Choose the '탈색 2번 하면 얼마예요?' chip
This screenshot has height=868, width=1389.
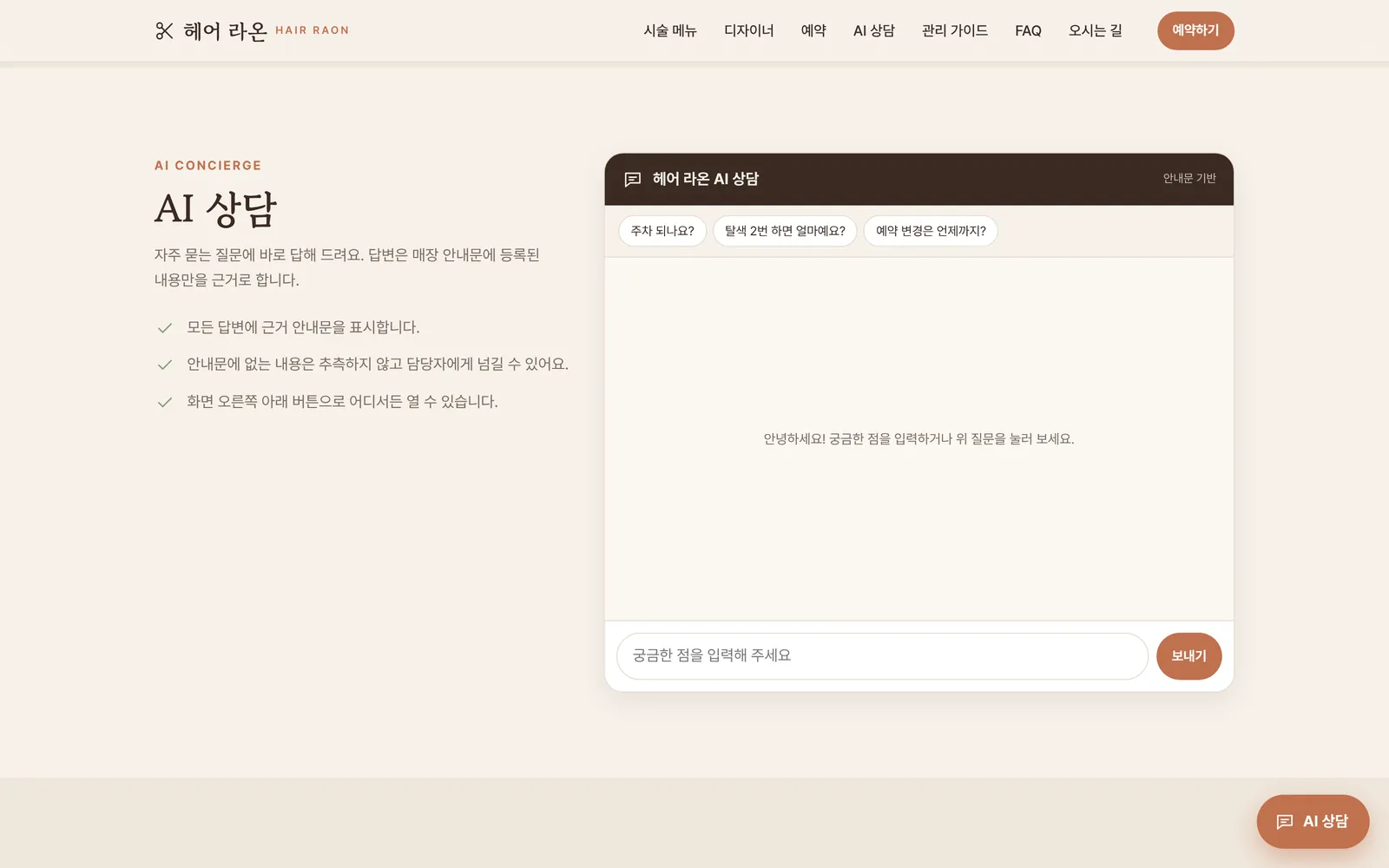click(x=785, y=231)
